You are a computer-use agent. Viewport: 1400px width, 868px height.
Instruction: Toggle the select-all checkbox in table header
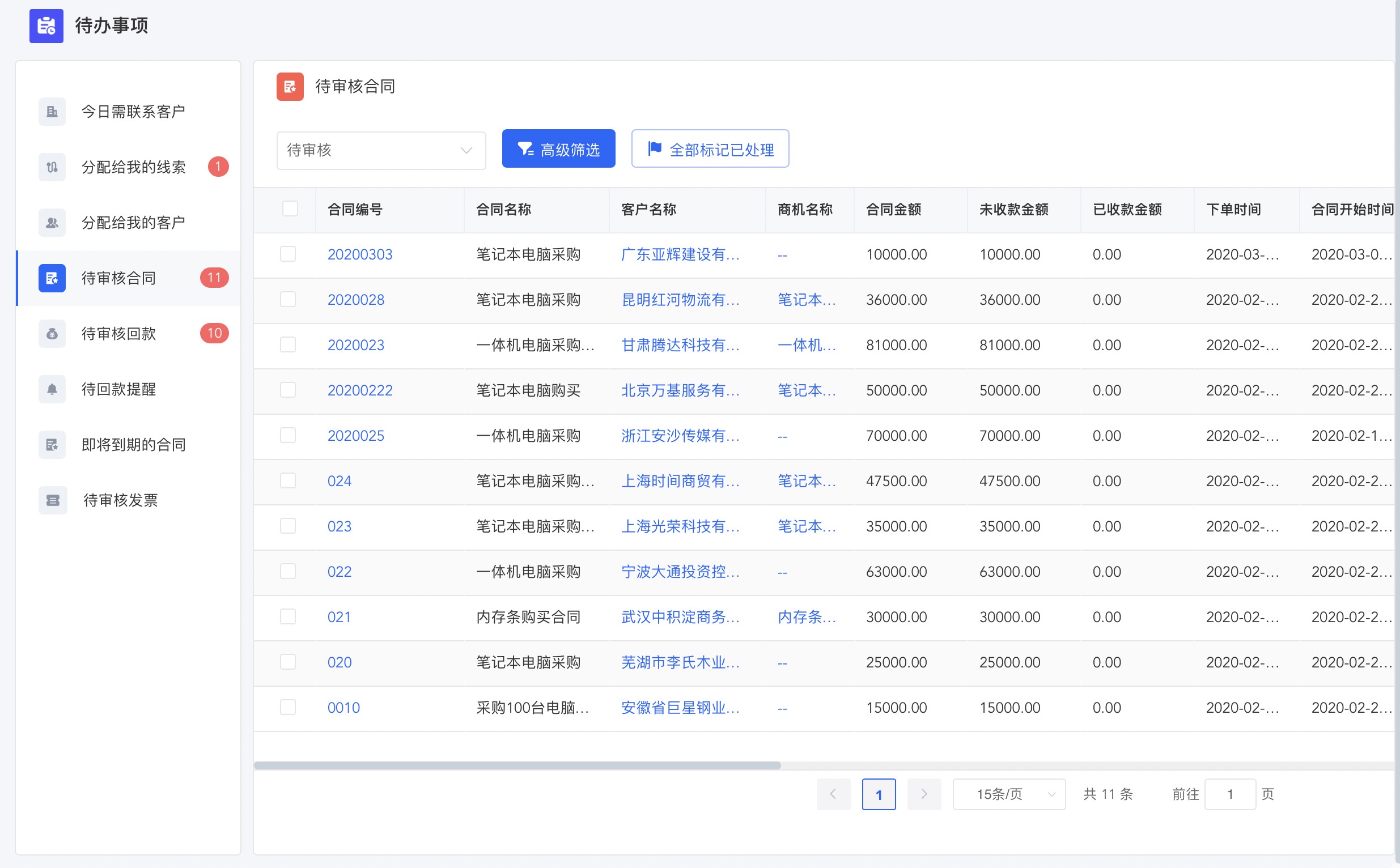pos(290,209)
